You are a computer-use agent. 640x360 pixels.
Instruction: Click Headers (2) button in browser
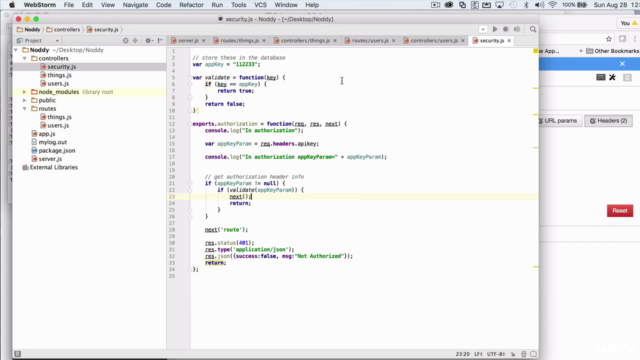[609, 121]
